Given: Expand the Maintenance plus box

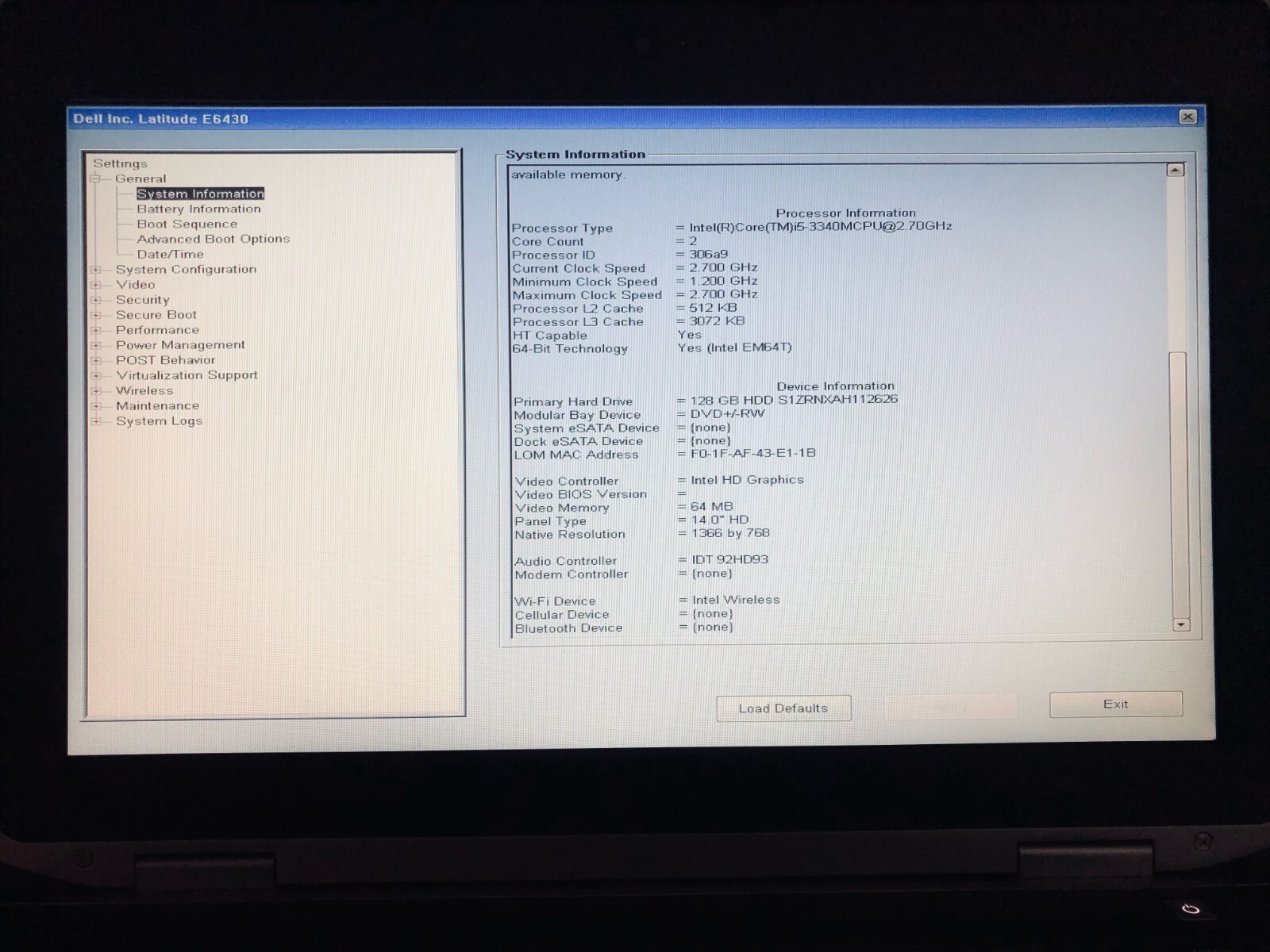Looking at the screenshot, I should 96,406.
